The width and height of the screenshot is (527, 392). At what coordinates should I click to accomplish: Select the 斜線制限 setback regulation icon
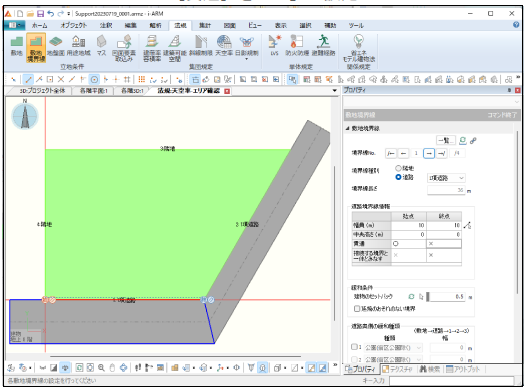[201, 45]
